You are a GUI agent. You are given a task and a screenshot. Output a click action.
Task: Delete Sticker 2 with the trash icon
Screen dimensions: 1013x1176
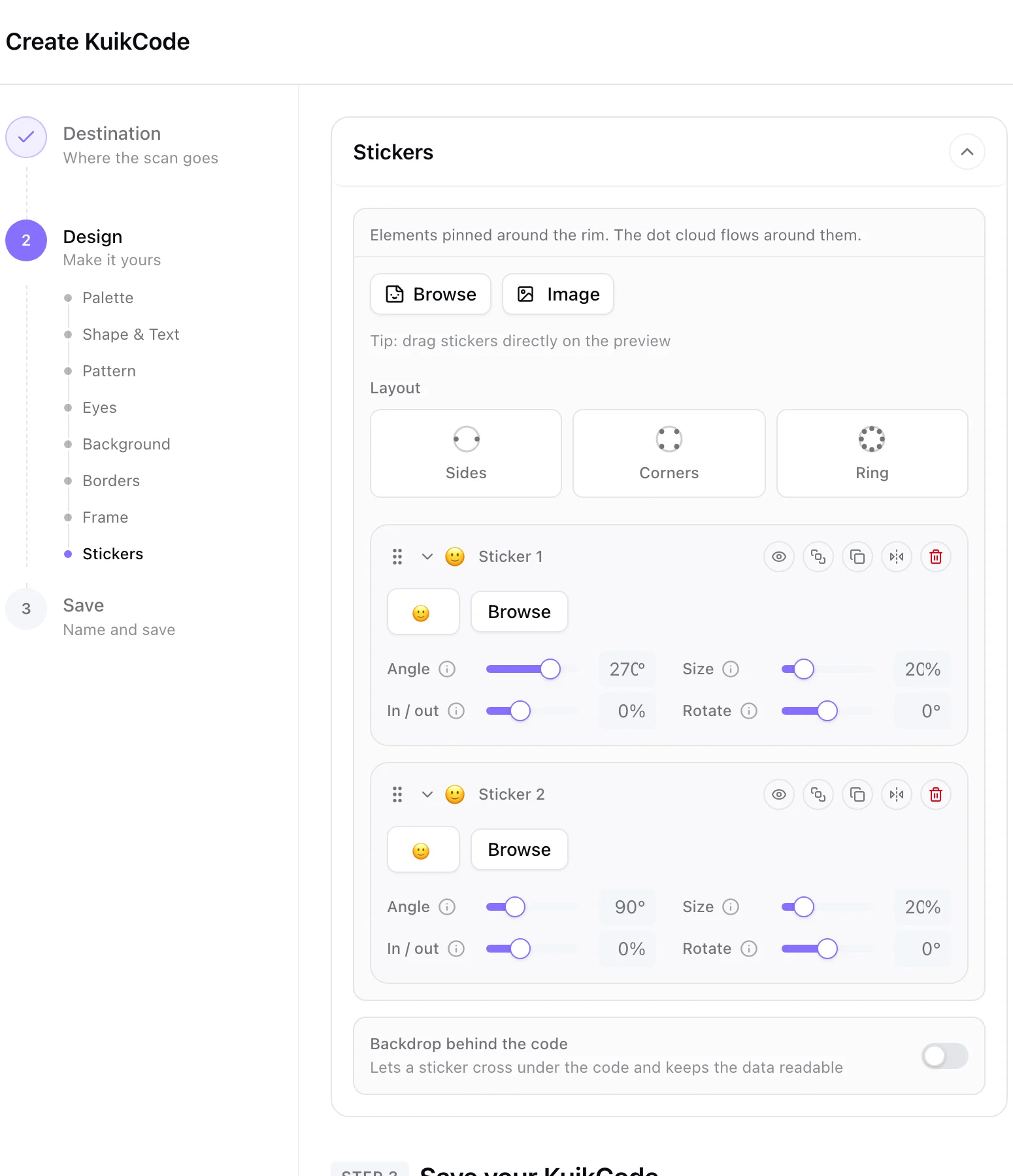(x=936, y=794)
